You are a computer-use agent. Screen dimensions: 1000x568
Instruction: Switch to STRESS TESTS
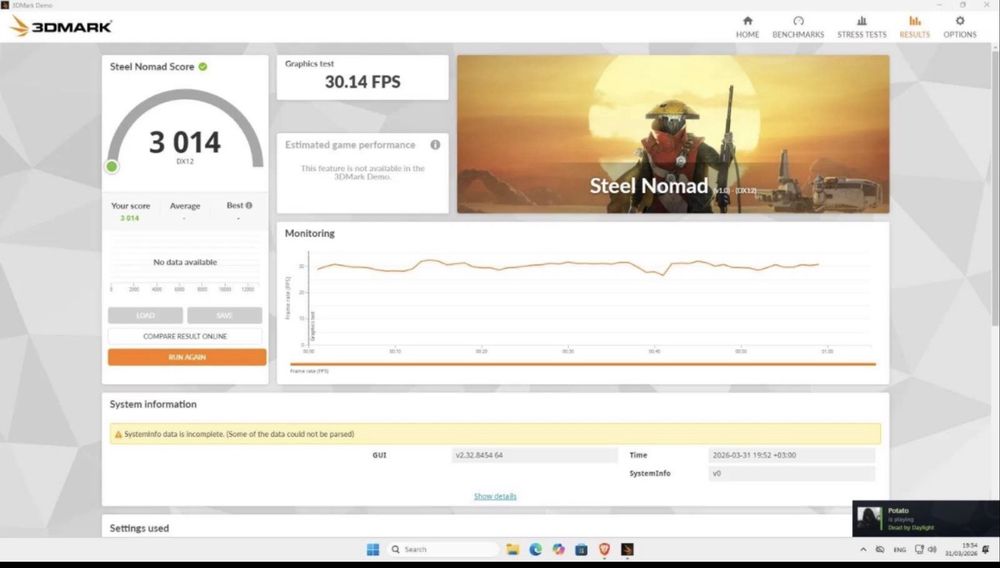(862, 27)
